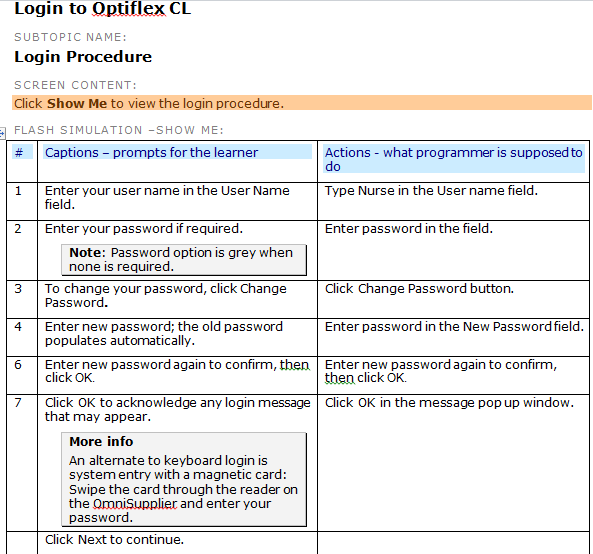Screen dimensions: 593x554
Task: Click the 'SUBTOPIC NAME:' label
Action: point(70,37)
